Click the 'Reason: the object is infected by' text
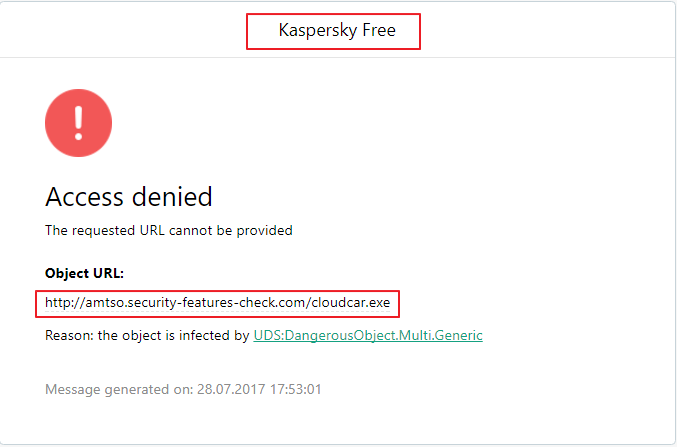The width and height of the screenshot is (677, 447). pos(147,336)
